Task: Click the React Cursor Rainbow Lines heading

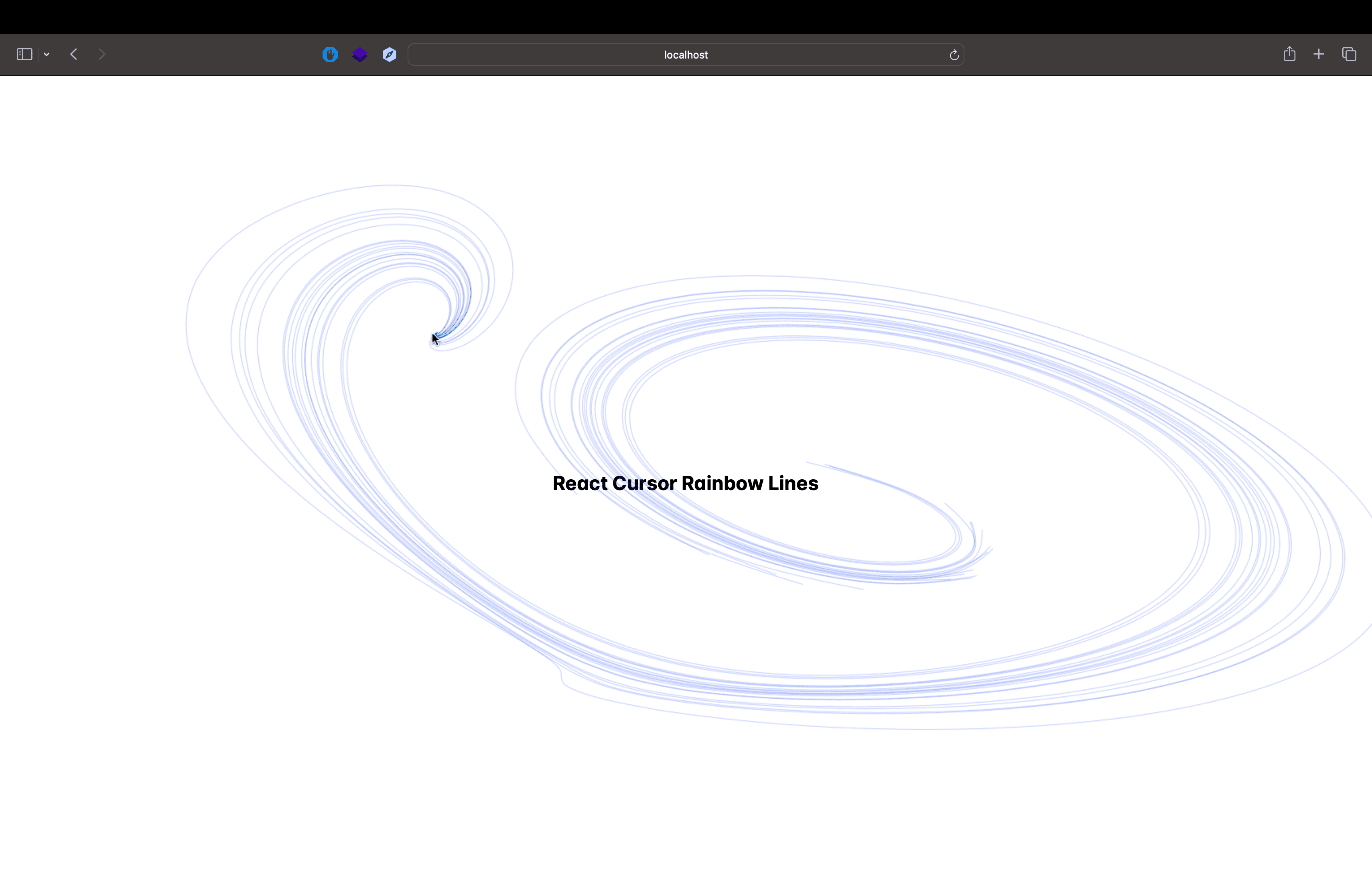Action: (x=686, y=483)
